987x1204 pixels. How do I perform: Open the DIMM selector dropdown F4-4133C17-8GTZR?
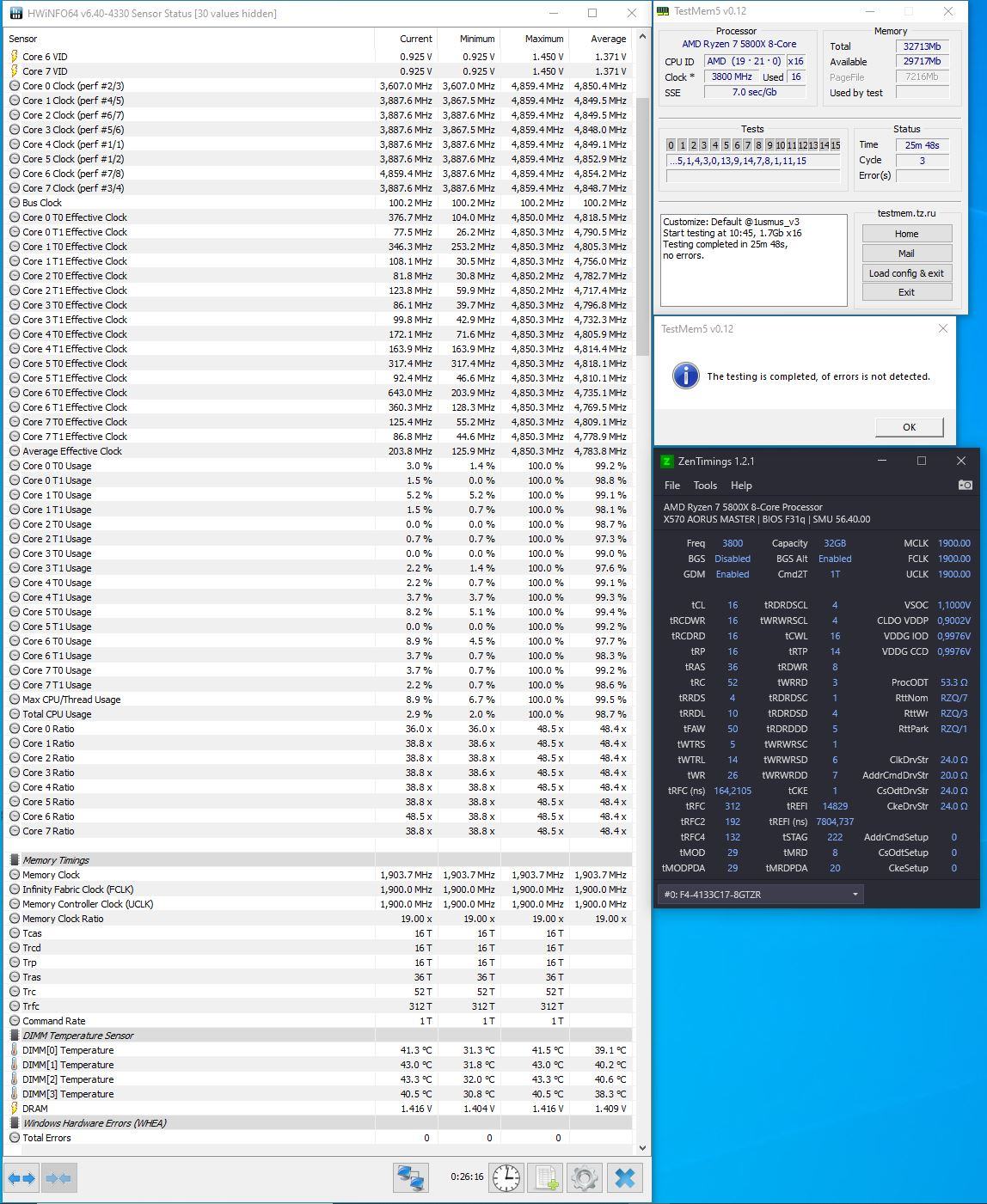(760, 895)
